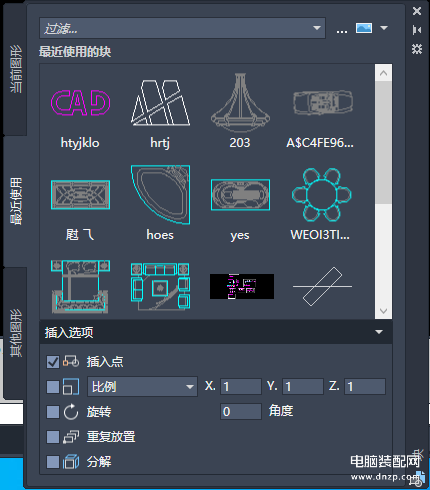Switch to the 当前图形 tab
Viewport: 430px width, 490px height.
(x=15, y=69)
